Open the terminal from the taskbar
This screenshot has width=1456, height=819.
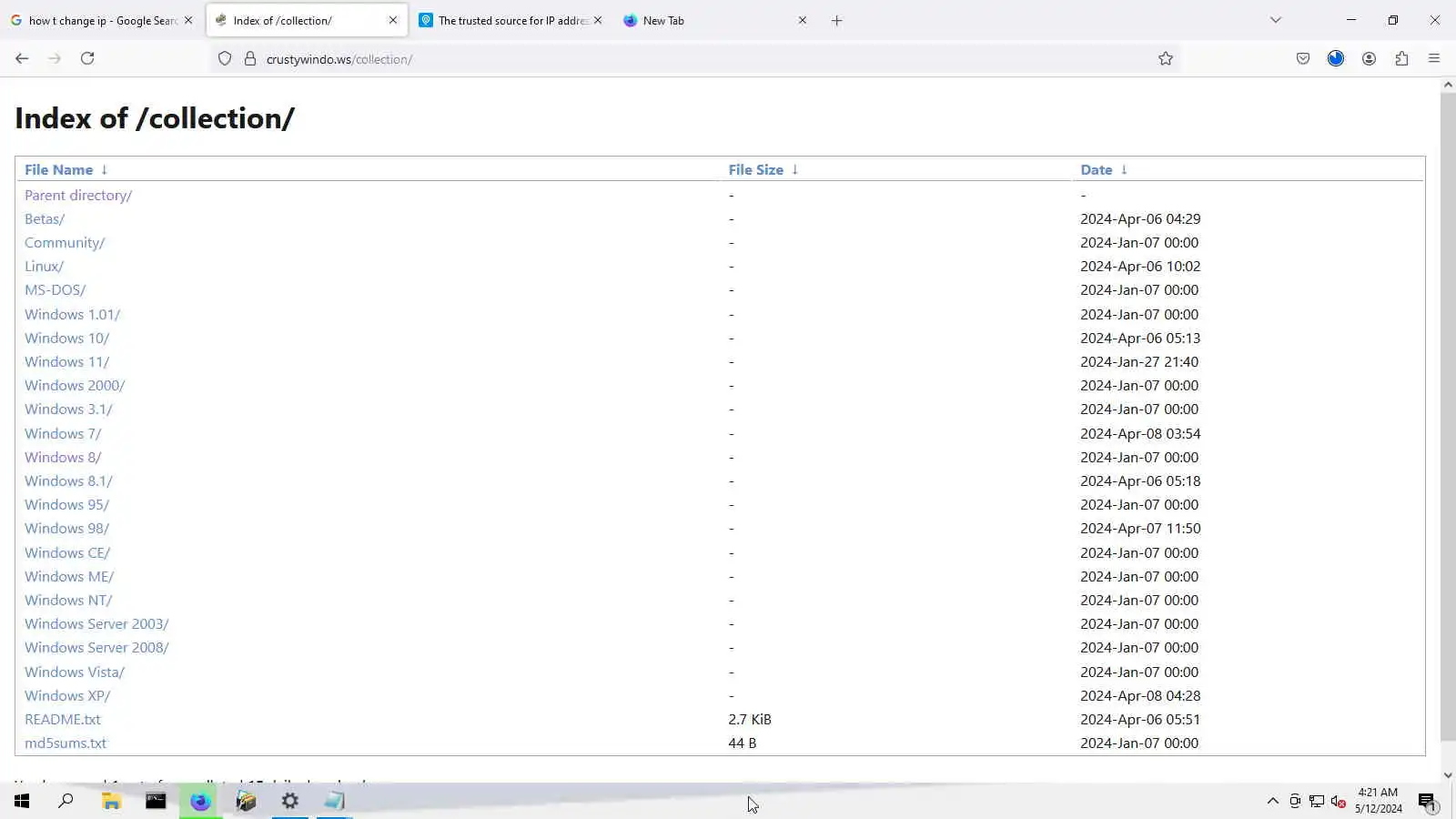click(x=156, y=801)
